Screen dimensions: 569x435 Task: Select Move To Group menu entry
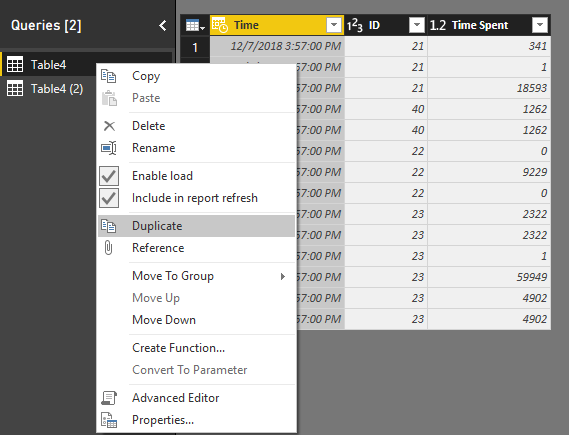coord(196,276)
